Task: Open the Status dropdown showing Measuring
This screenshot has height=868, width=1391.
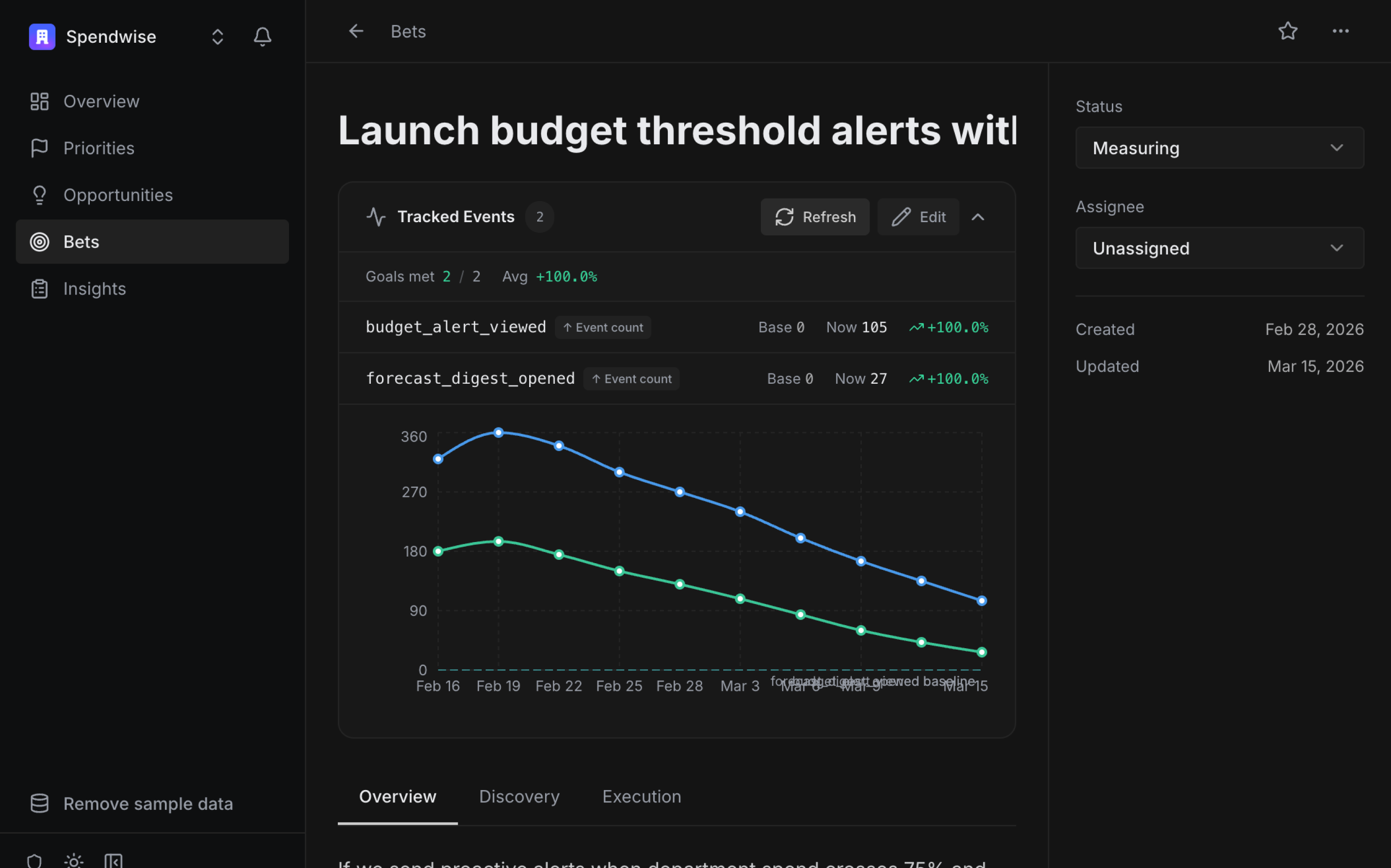Action: pyautogui.click(x=1219, y=147)
